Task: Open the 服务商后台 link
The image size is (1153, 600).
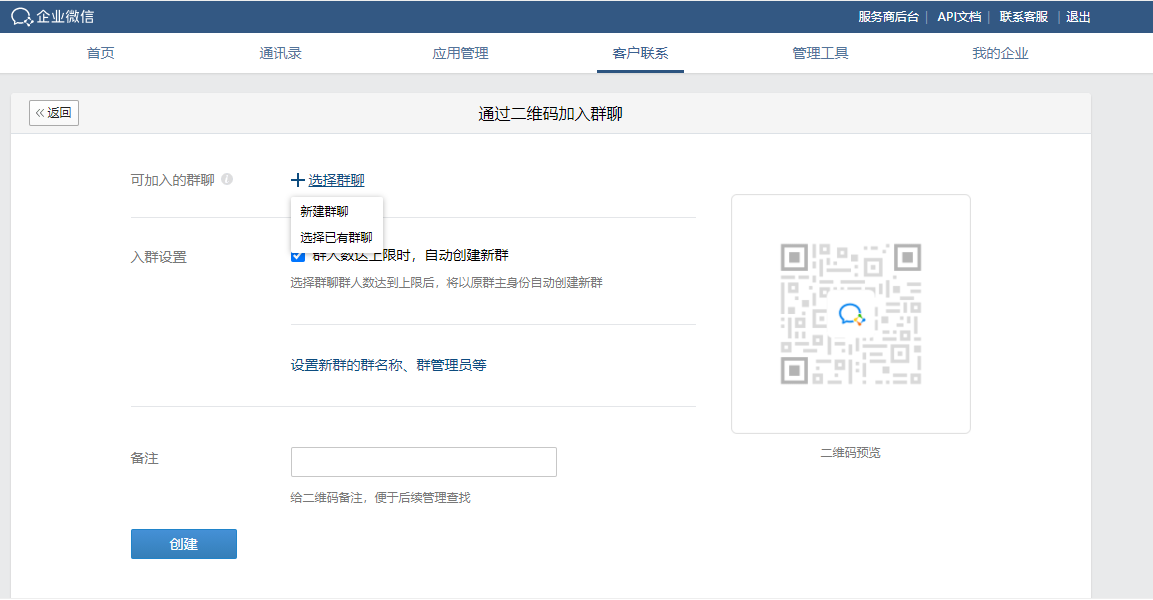Action: pyautogui.click(x=888, y=16)
